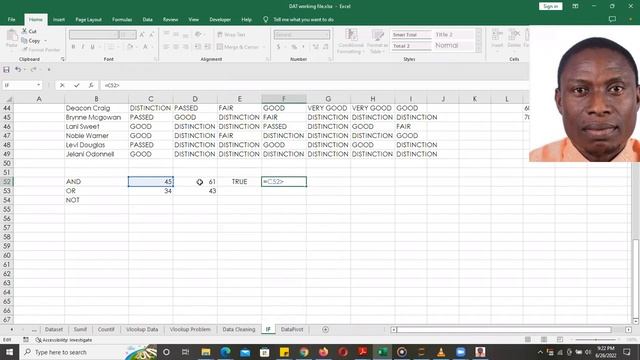
Task: Select the cell containing TRUE
Action: coord(239,182)
